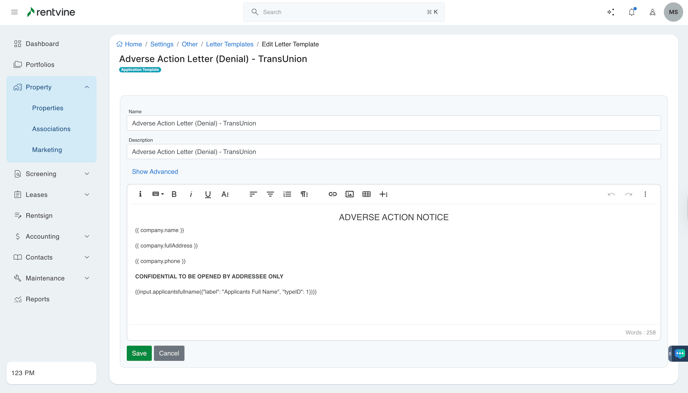This screenshot has height=393, width=688.
Task: Focus the search box
Action: click(344, 12)
